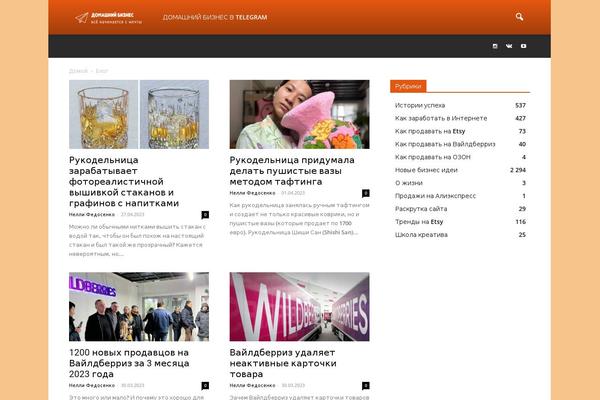
Task: Open Раскрутка сайта category
Action: pos(421,209)
